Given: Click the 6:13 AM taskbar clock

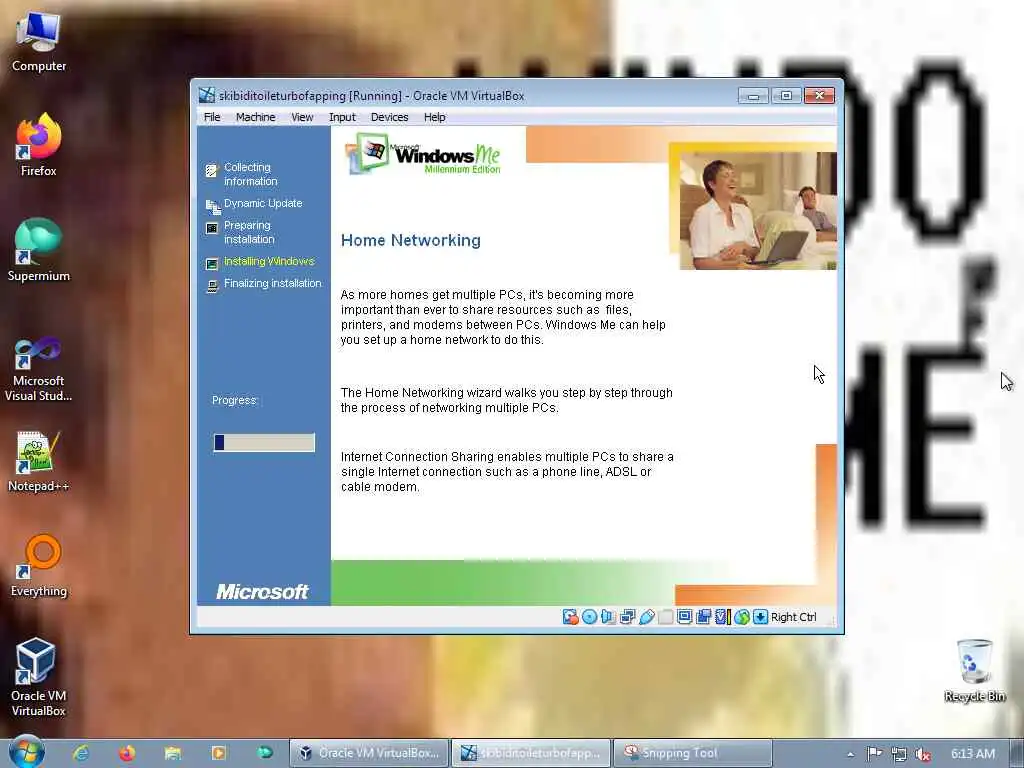Looking at the screenshot, I should click(x=972, y=754).
